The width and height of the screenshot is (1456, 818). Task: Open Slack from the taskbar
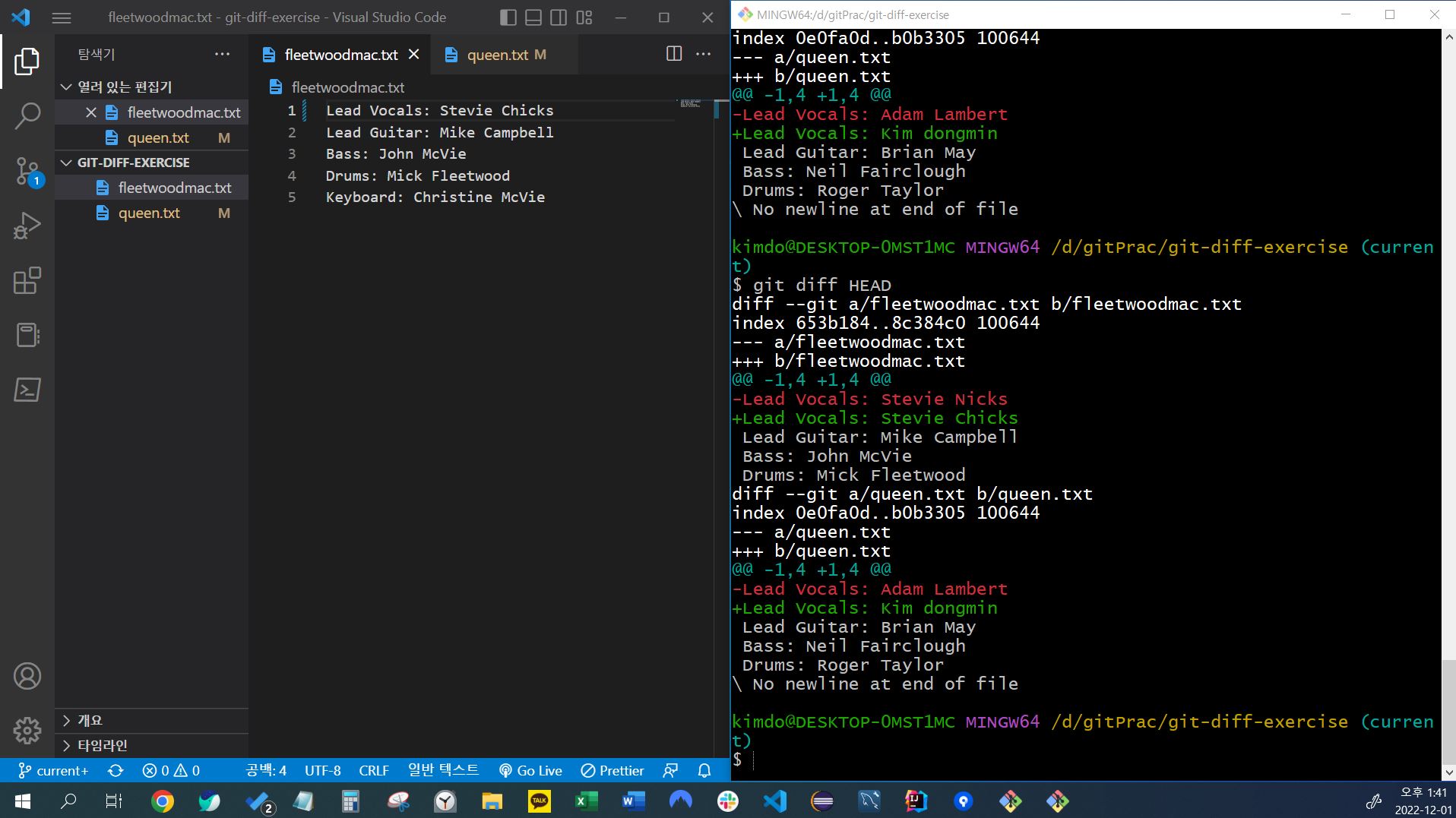click(x=728, y=801)
